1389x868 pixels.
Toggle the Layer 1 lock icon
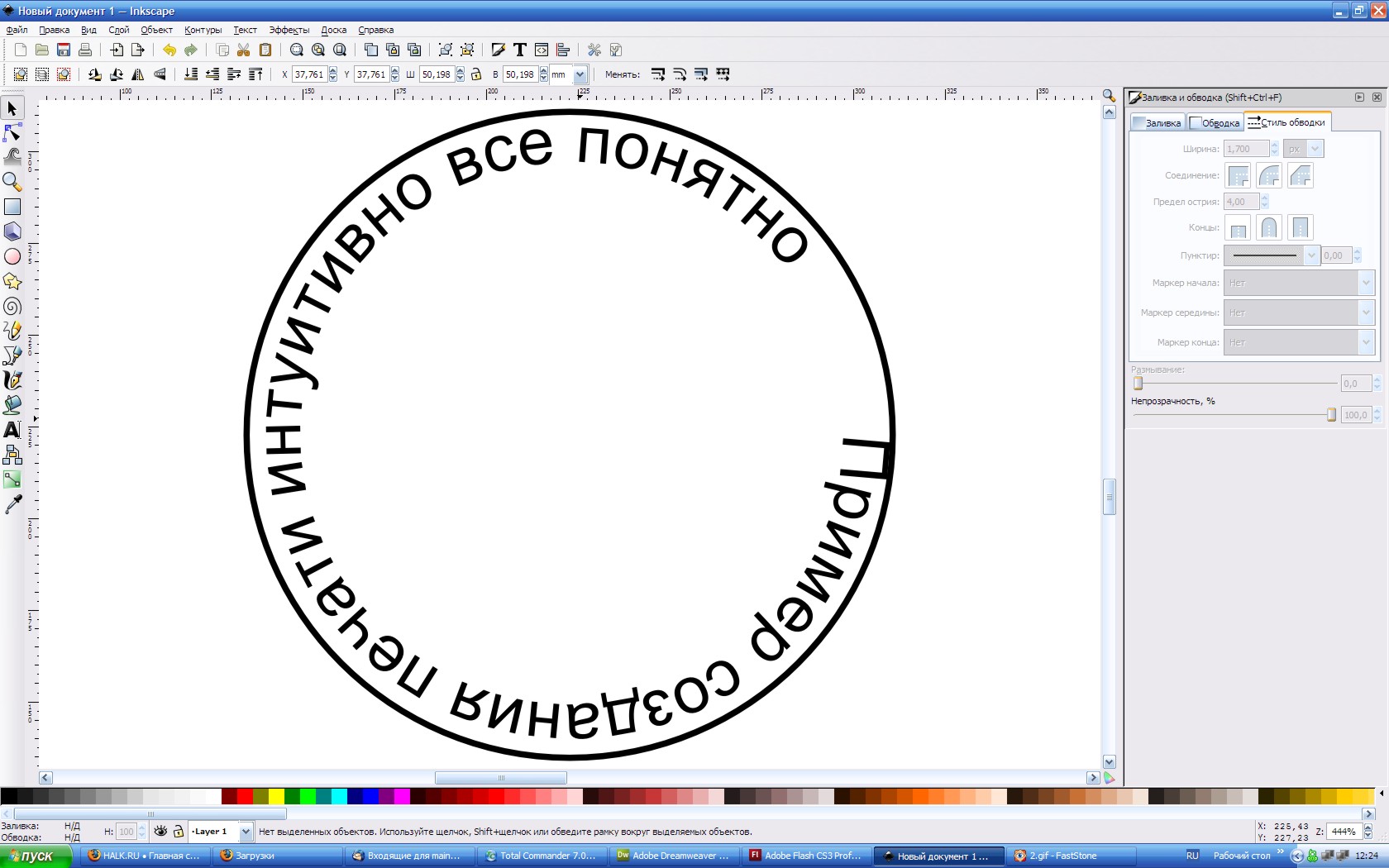178,832
